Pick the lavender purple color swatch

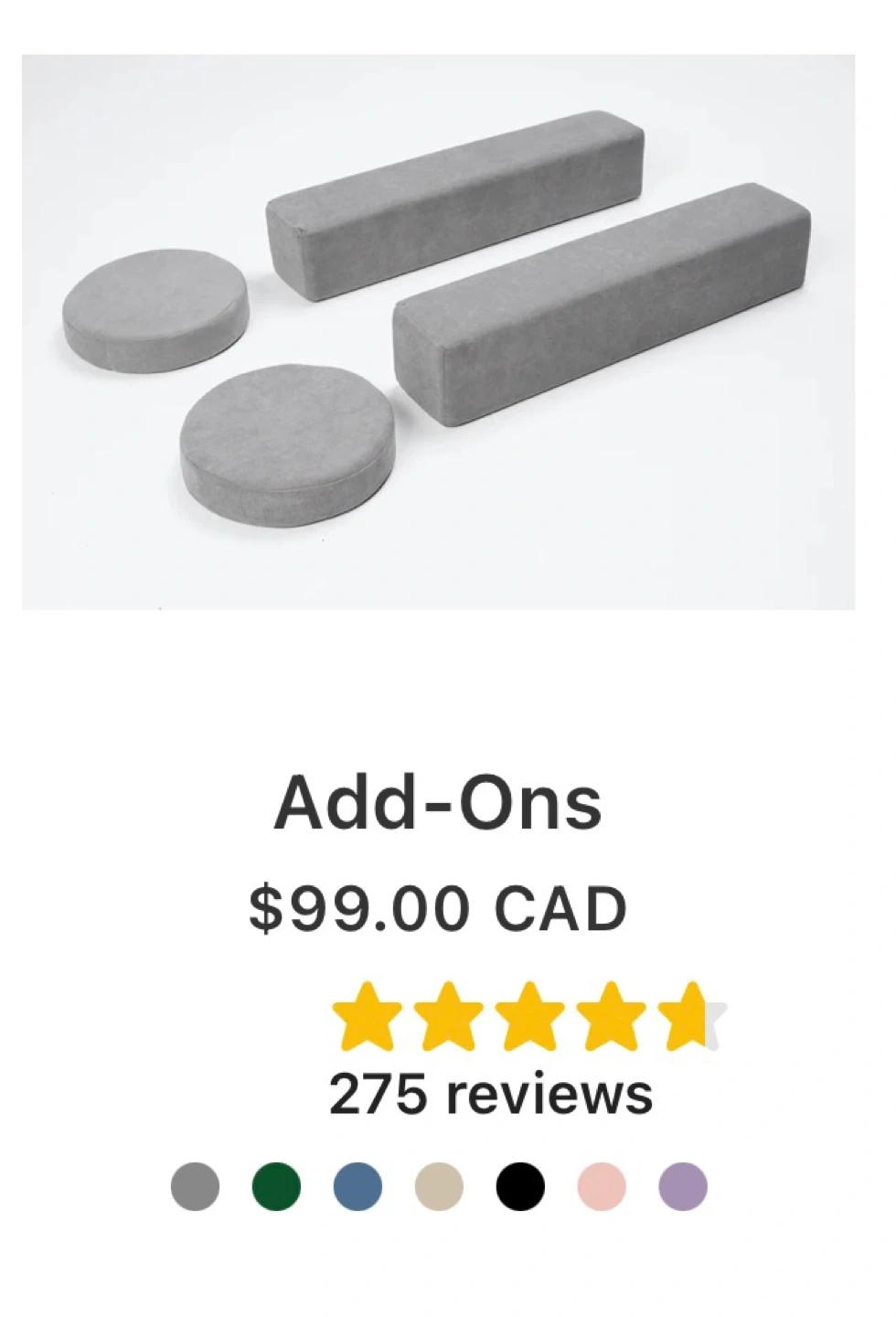point(683,1186)
